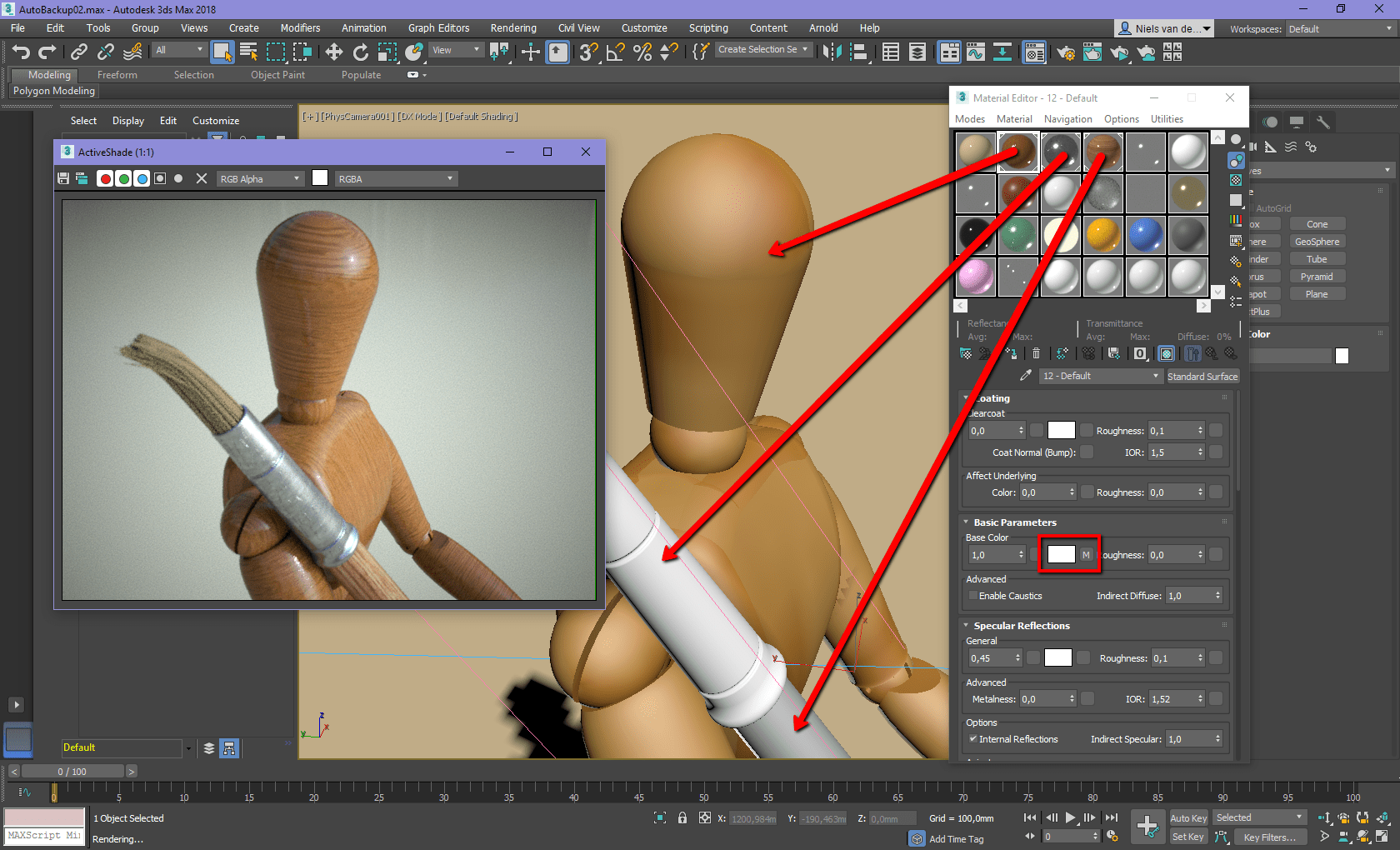Click the Pyramid primitive button
1400x850 pixels.
[x=1316, y=277]
